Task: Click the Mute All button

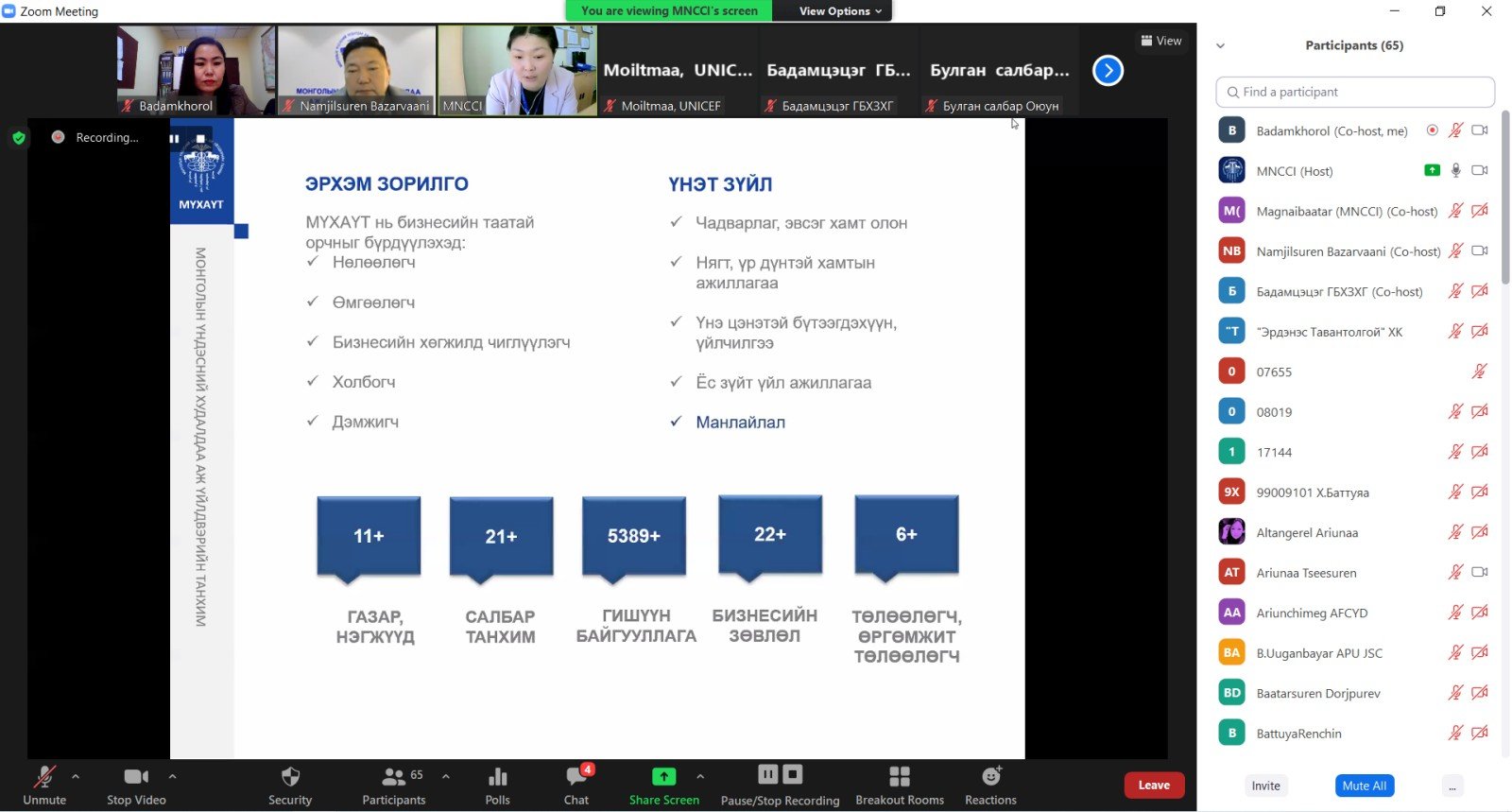Action: (x=1365, y=786)
